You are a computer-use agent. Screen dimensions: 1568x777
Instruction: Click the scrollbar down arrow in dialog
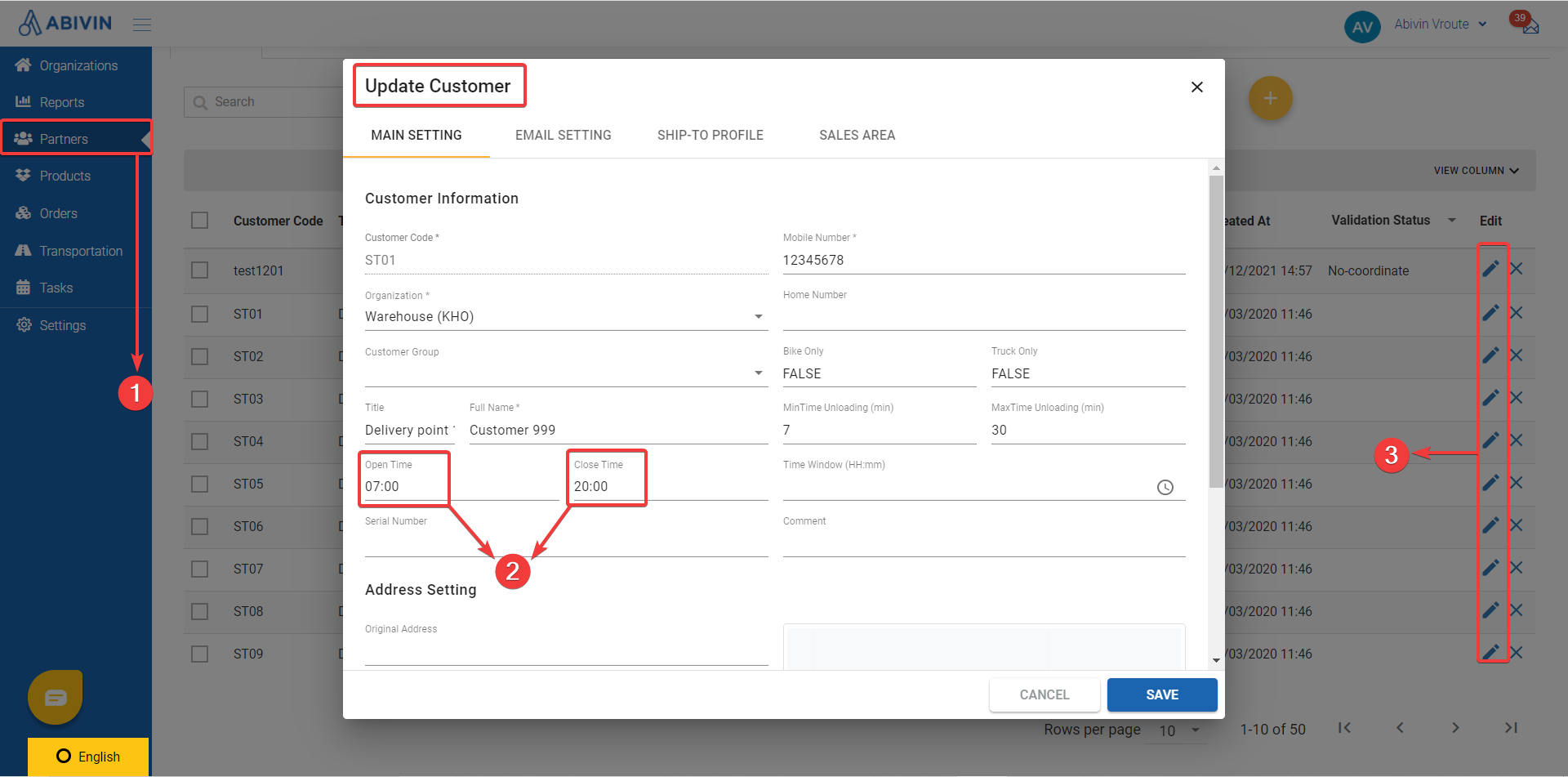pos(1216,660)
